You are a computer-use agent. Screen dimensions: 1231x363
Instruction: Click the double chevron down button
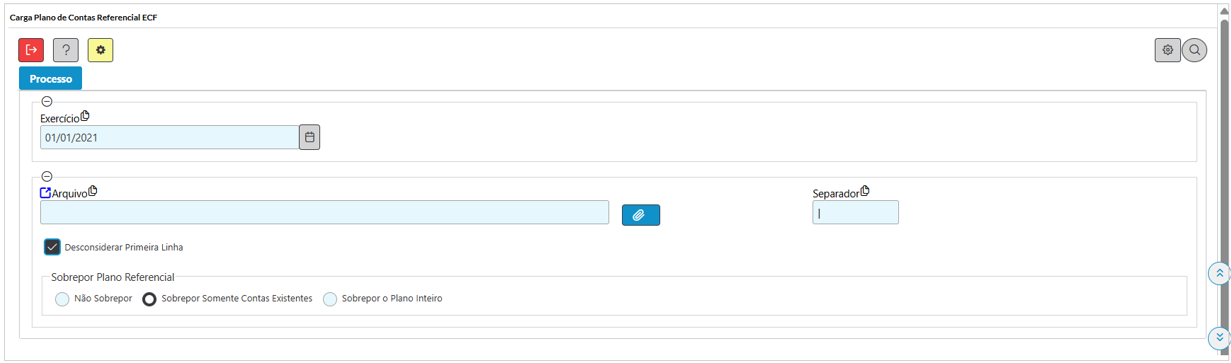coord(1219,337)
